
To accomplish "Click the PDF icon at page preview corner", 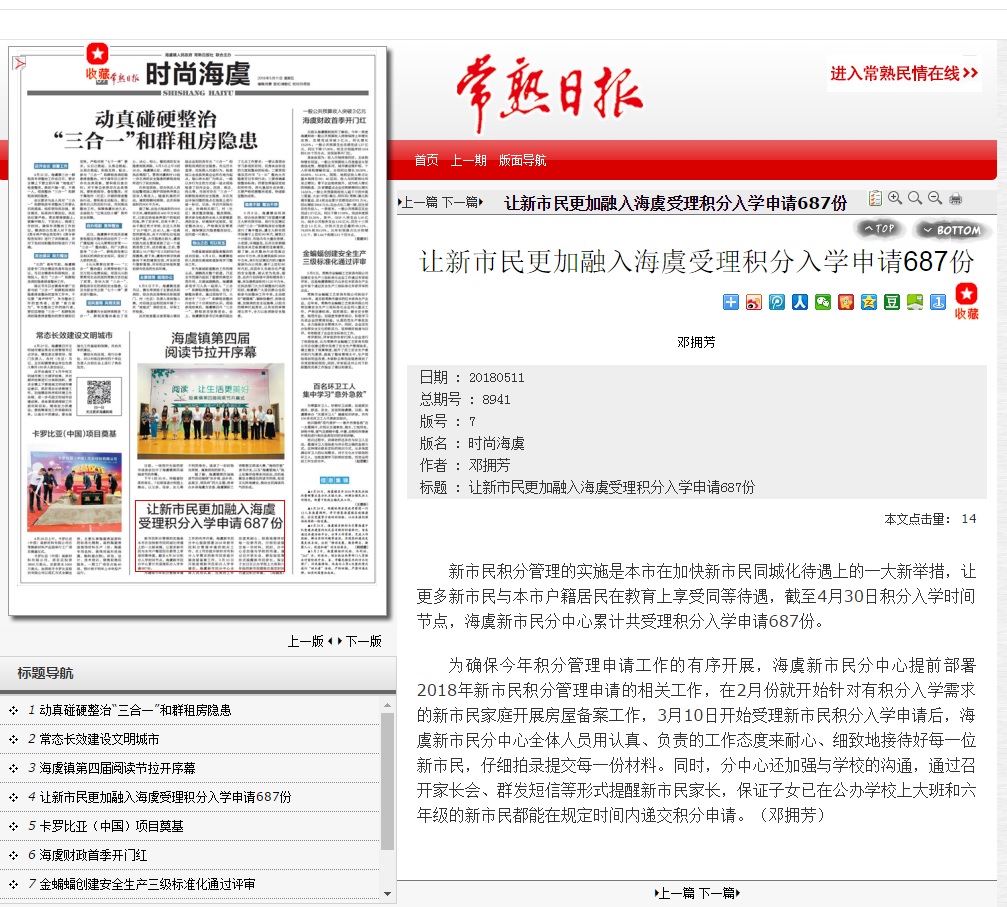I will coord(20,63).
